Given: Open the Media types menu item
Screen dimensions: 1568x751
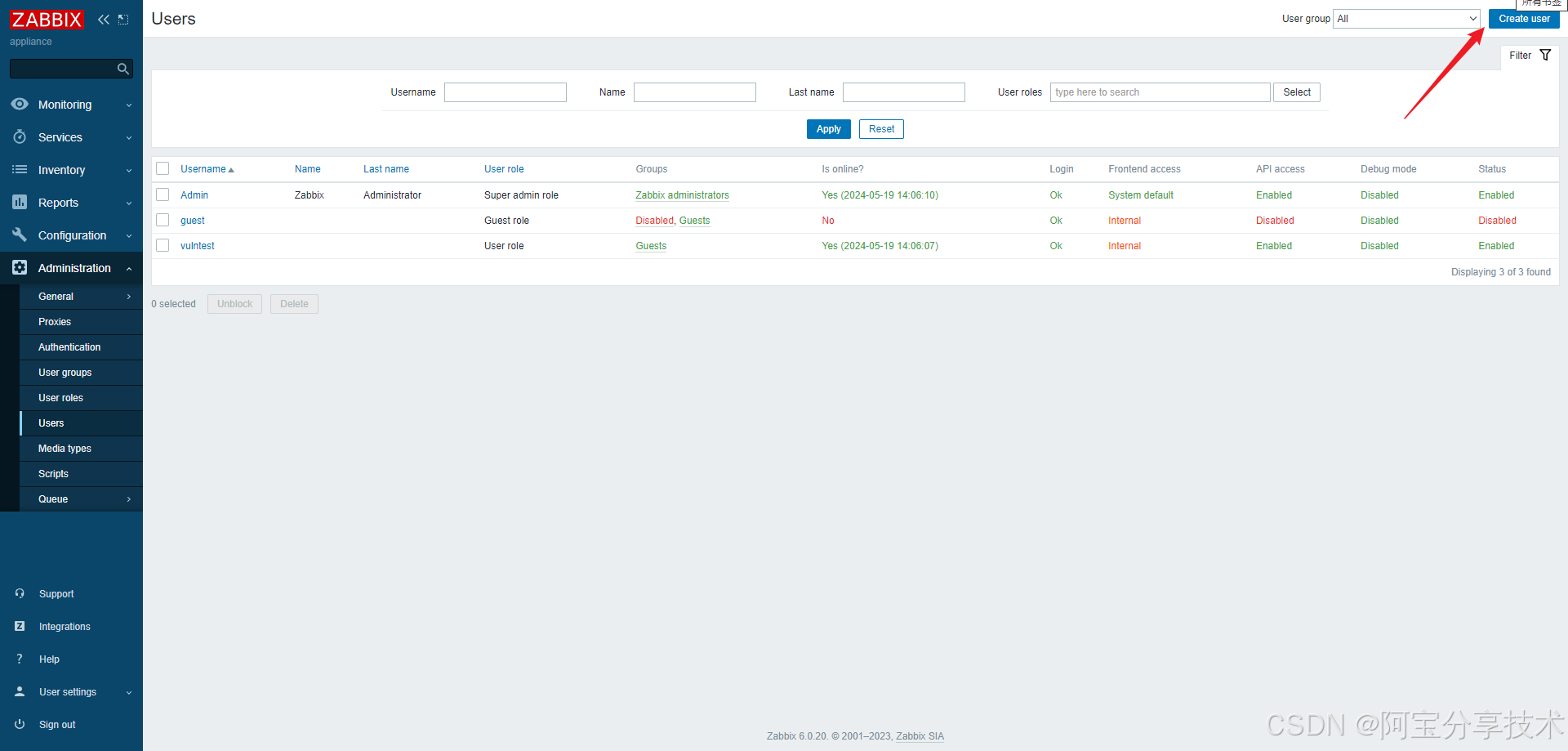Looking at the screenshot, I should pyautogui.click(x=81, y=449).
